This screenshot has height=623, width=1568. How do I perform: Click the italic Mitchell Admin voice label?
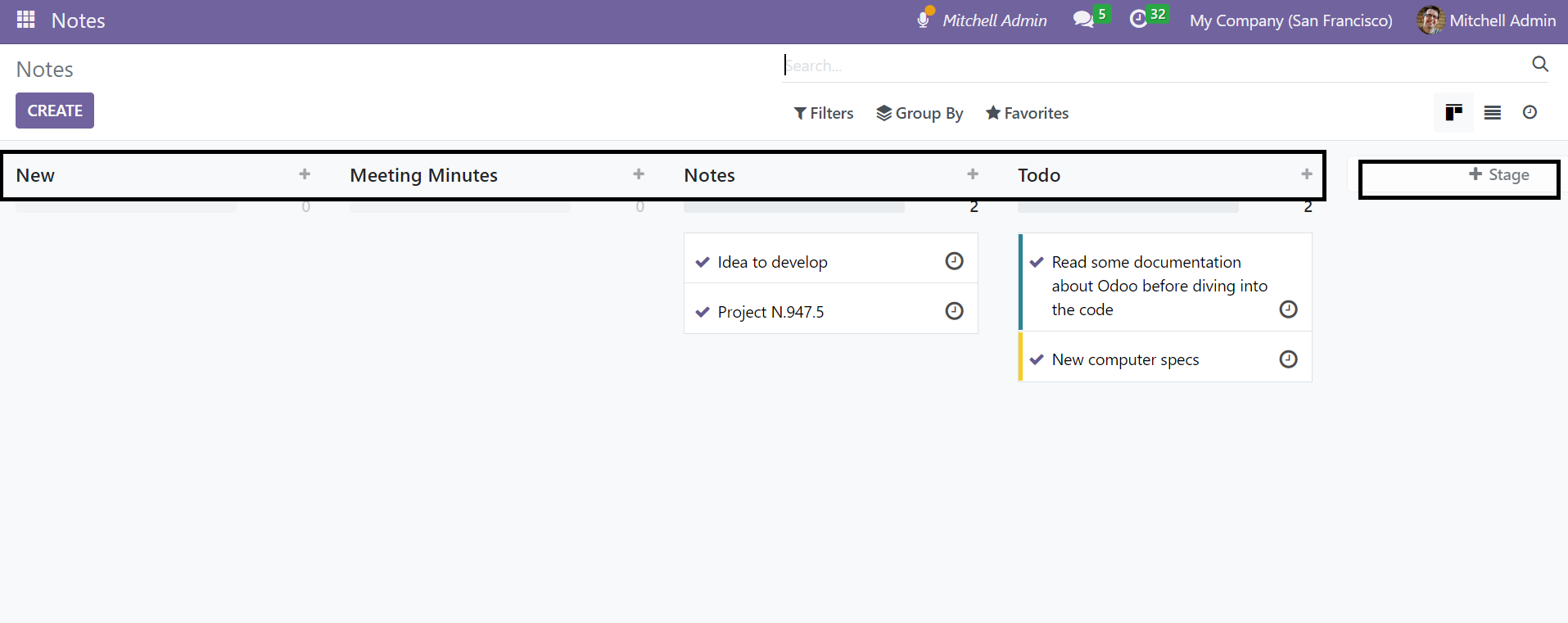click(995, 20)
